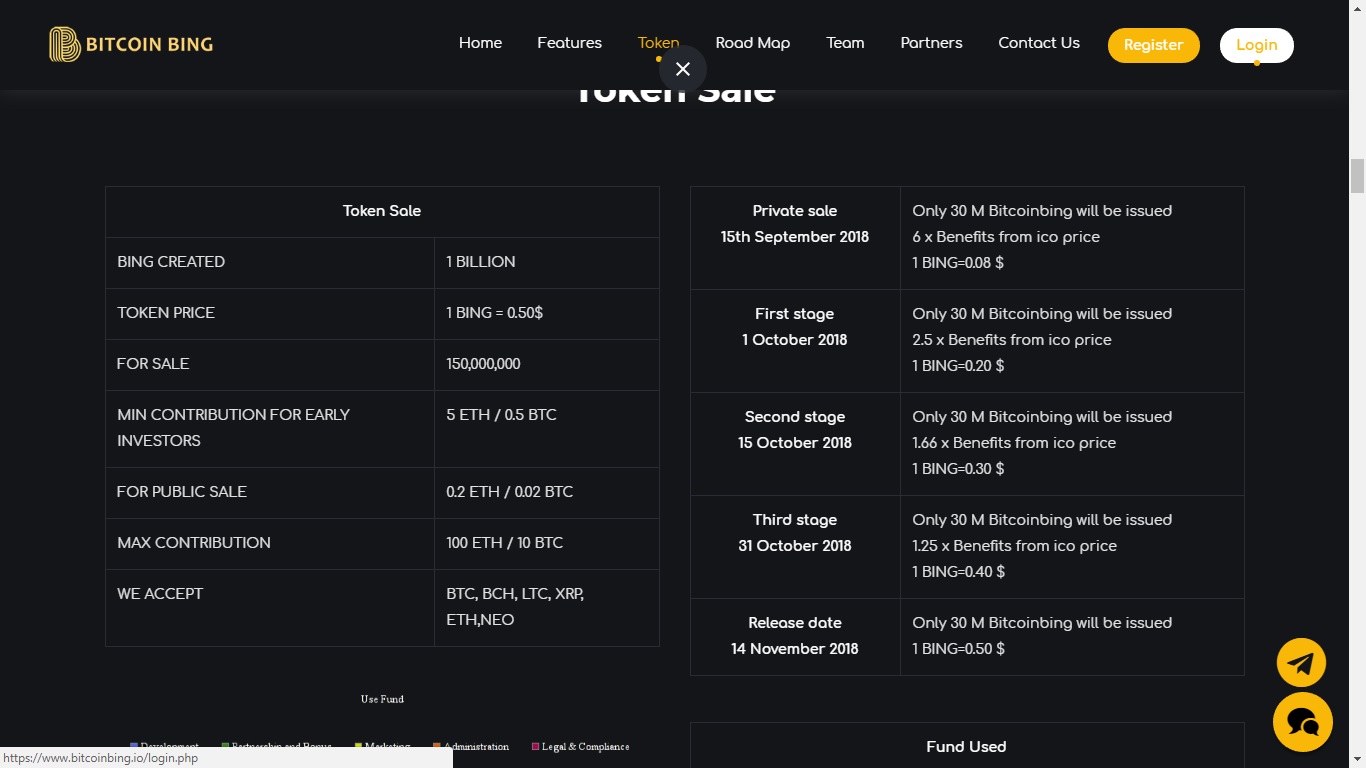Click the Administration legend swatch

click(437, 746)
